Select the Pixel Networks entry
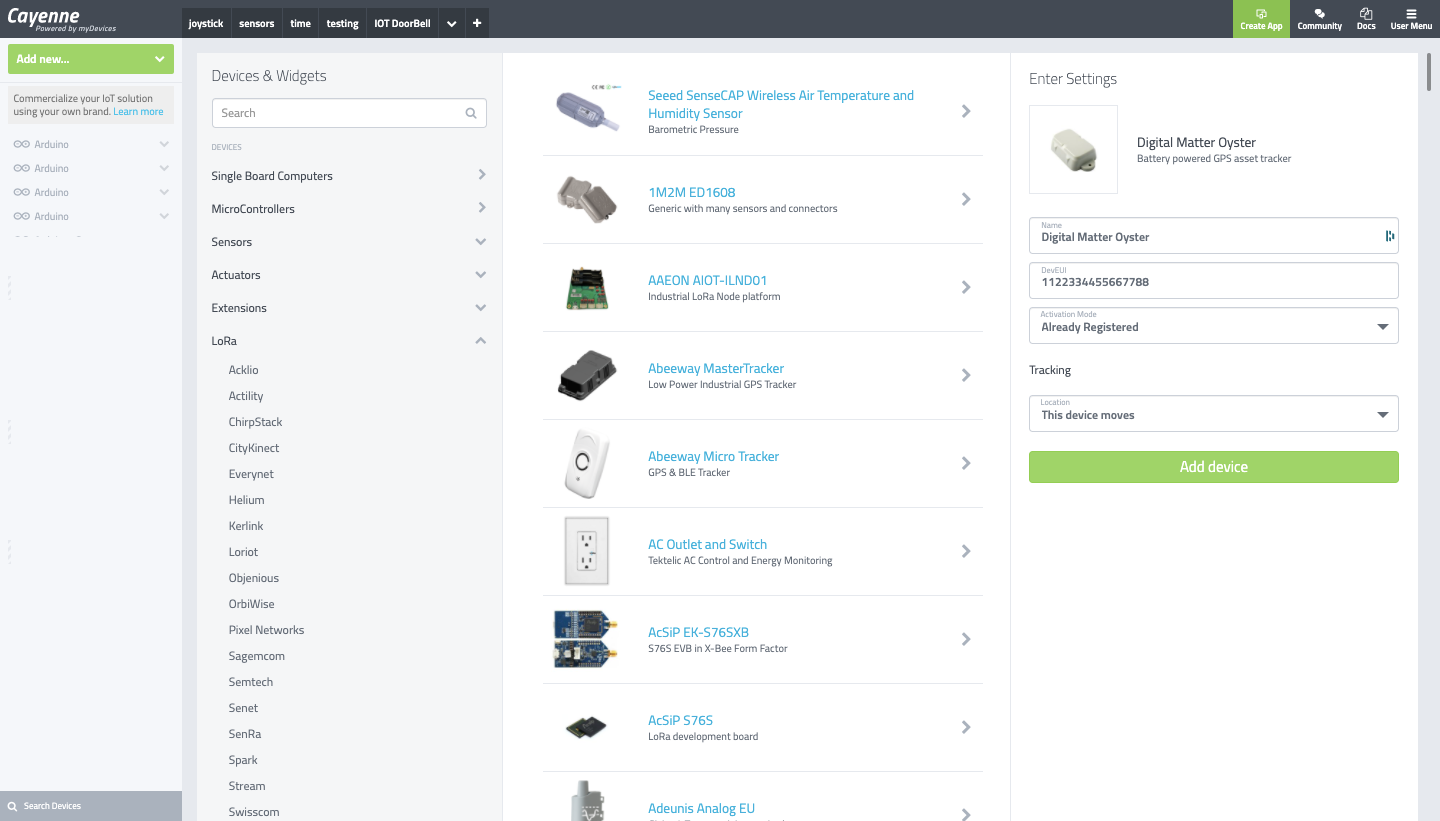Viewport: 1440px width, 821px height. 266,630
